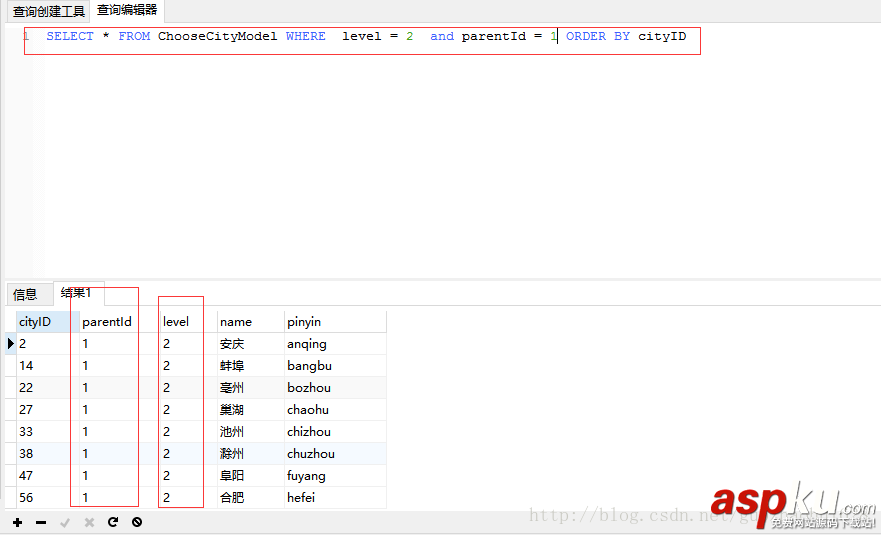Select pinyin cell hefei
The image size is (881, 535).
(x=335, y=497)
